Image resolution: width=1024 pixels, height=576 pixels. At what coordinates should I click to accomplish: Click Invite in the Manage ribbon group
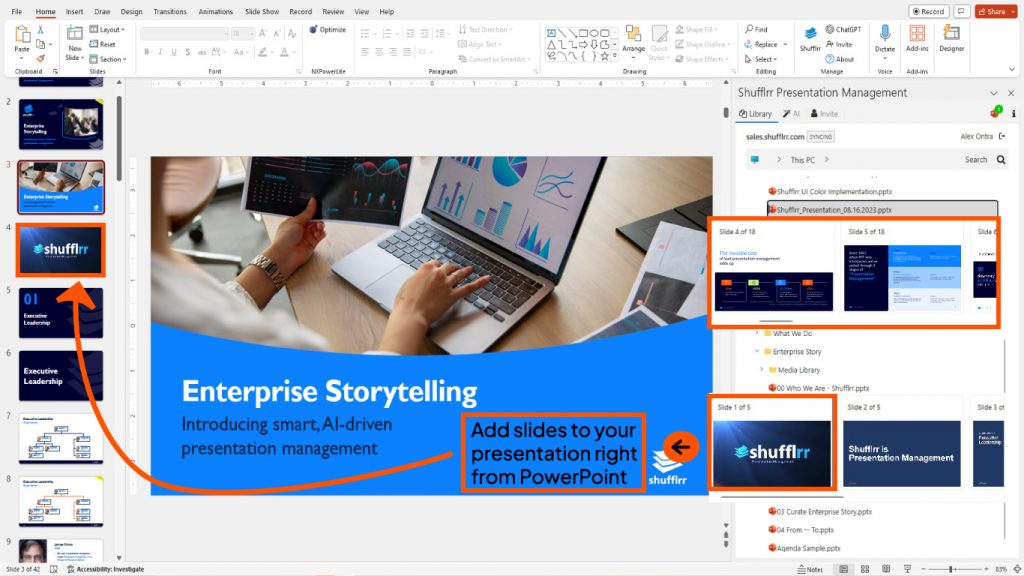tap(839, 44)
